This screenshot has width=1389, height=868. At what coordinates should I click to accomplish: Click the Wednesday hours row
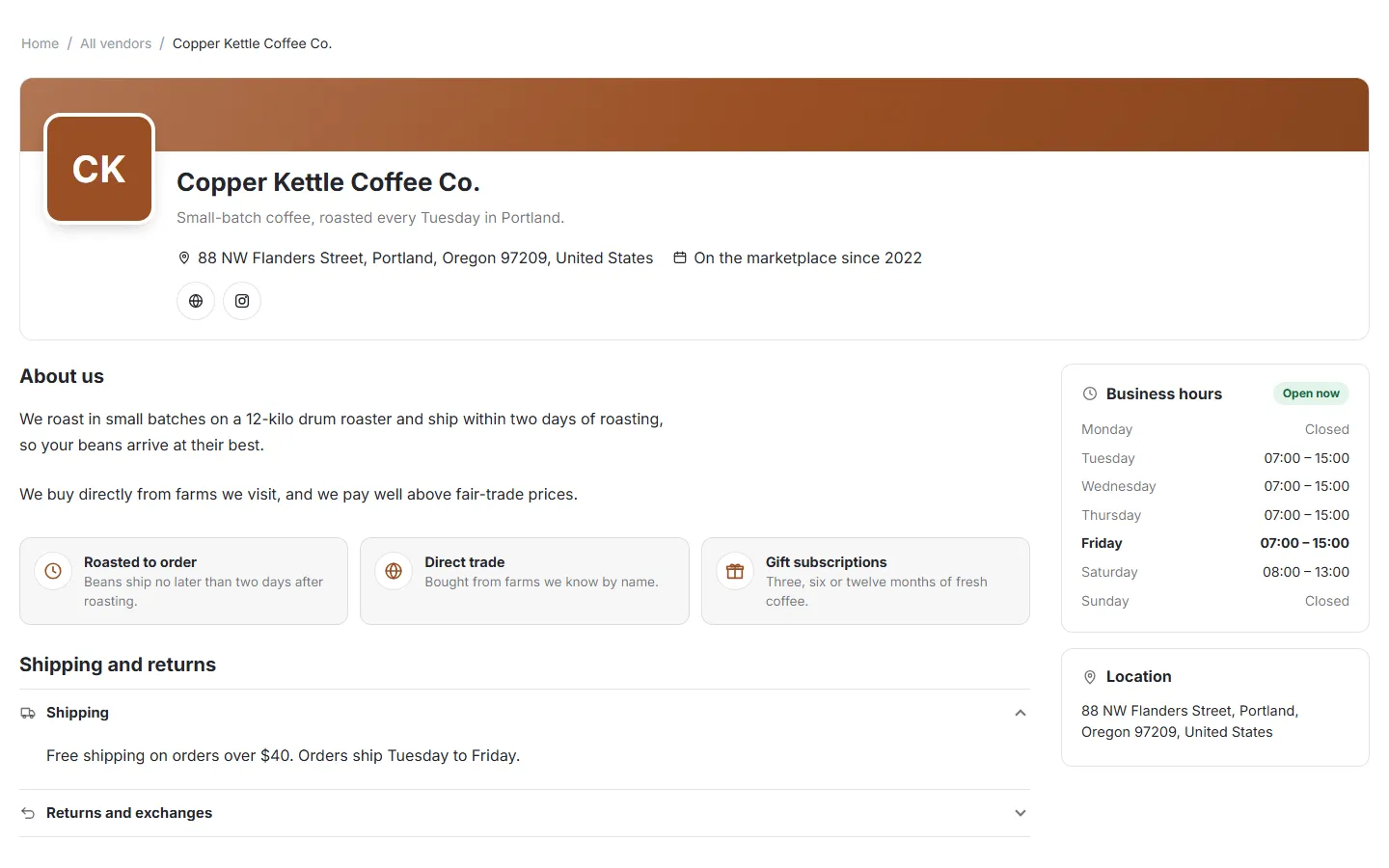coord(1215,486)
